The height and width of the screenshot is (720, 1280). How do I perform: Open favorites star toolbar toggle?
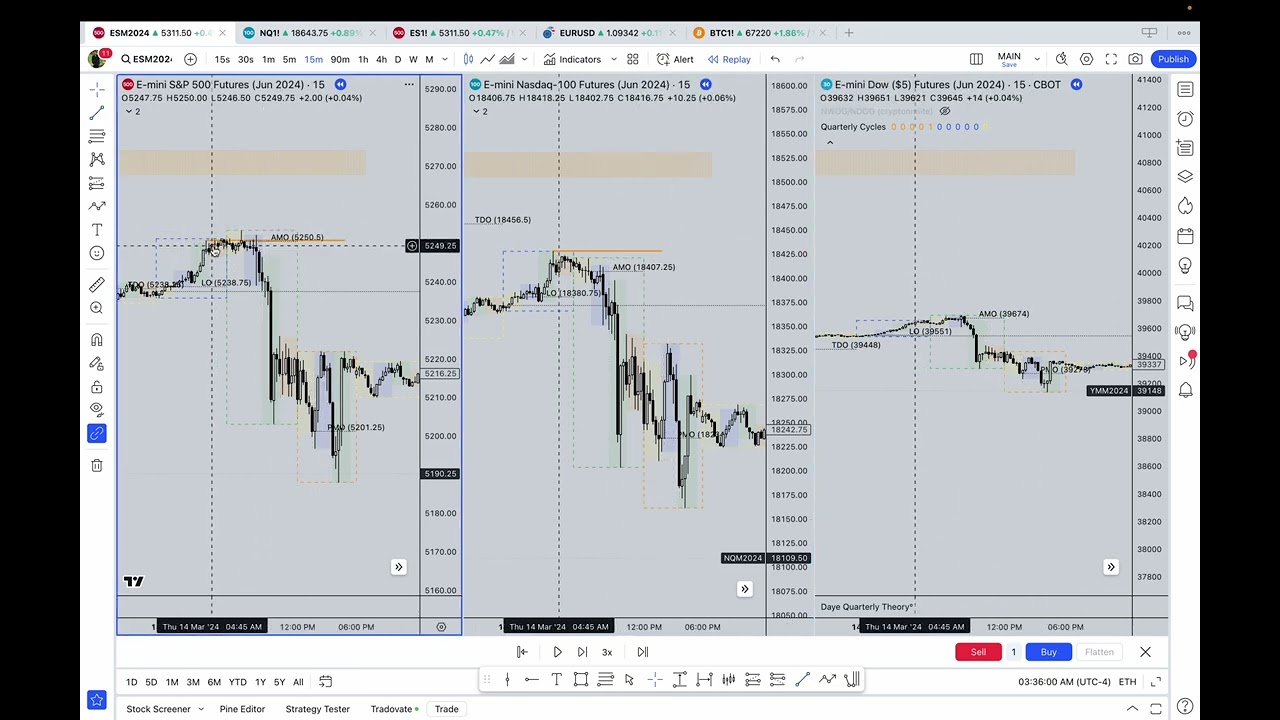pyautogui.click(x=97, y=700)
